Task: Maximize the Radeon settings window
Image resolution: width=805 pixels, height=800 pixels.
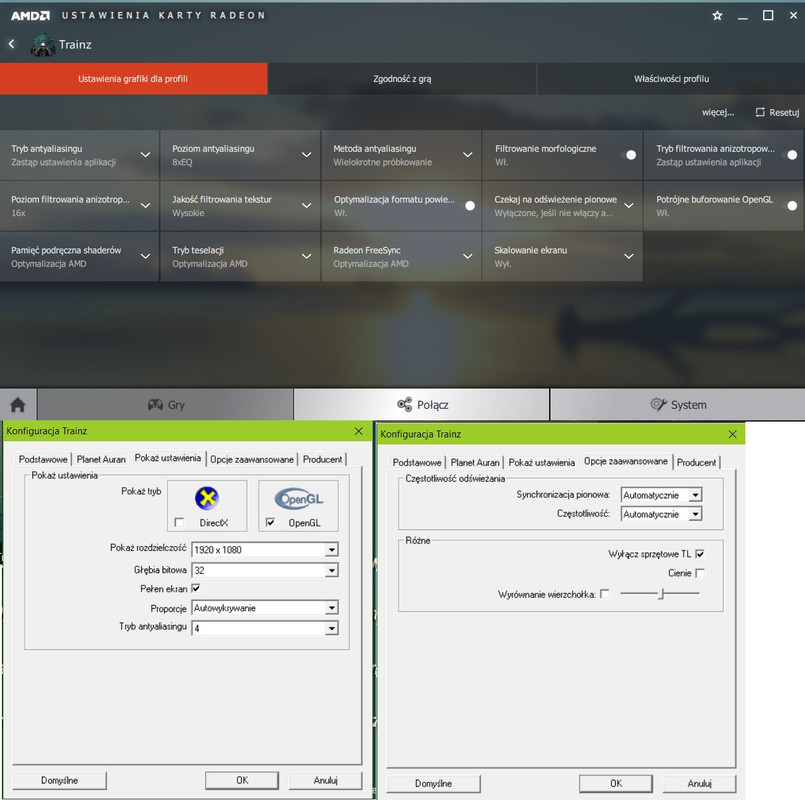Action: tap(768, 15)
